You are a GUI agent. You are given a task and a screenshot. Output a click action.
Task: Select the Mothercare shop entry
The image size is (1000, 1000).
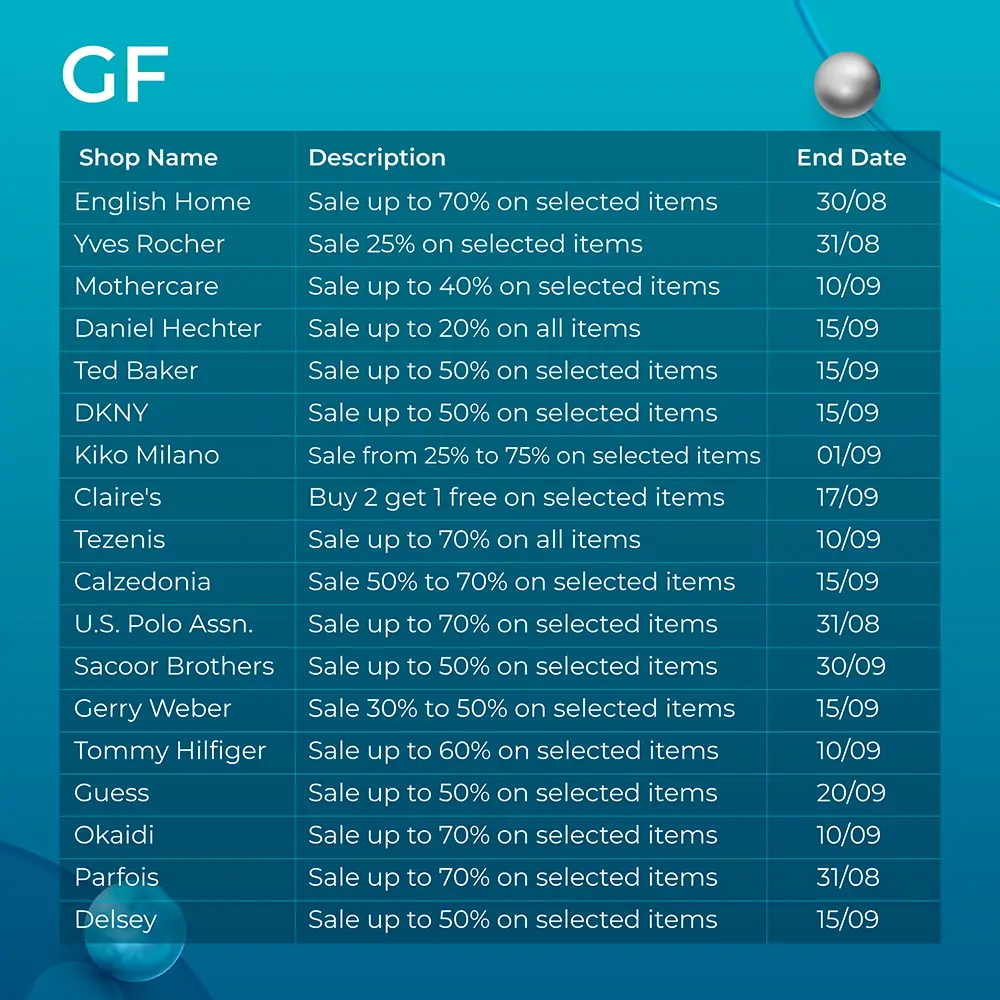coord(147,286)
